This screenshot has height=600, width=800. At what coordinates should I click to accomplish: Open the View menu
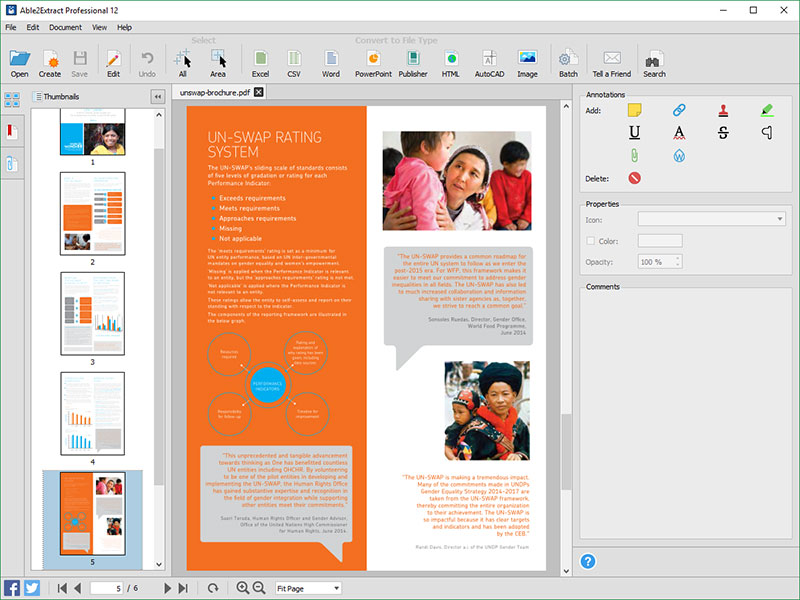coord(99,28)
